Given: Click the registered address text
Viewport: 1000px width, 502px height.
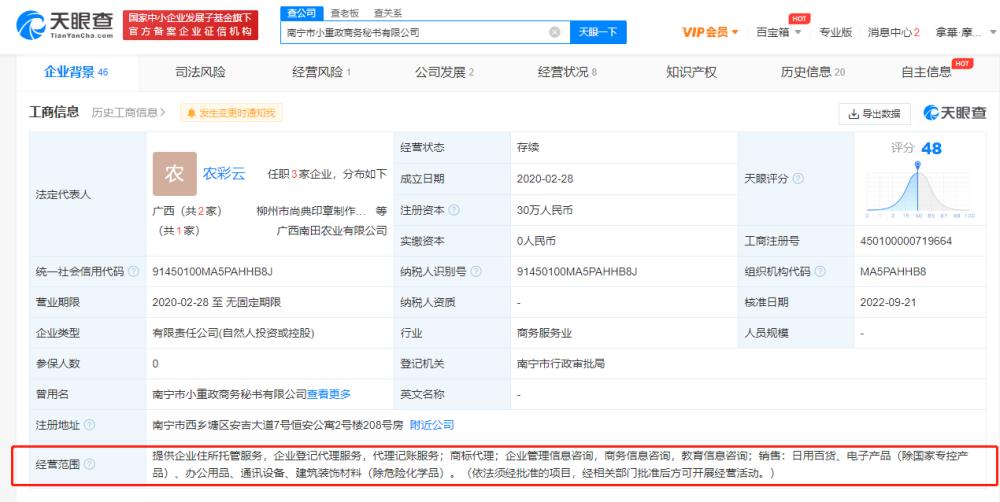Looking at the screenshot, I should coord(278,425).
